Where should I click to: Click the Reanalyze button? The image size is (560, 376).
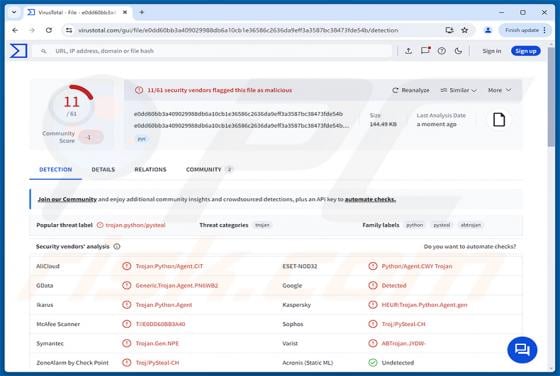(411, 90)
